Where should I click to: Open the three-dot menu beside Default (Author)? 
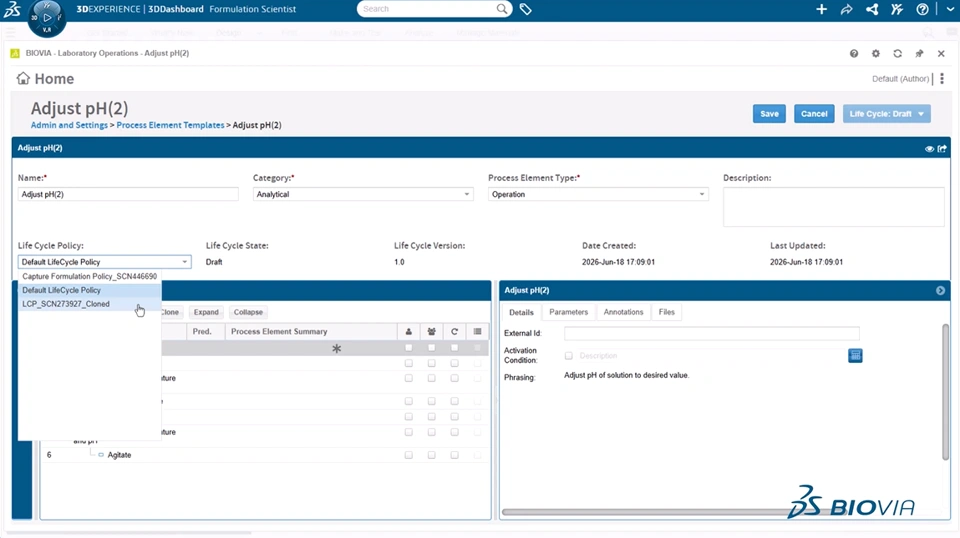[942, 78]
